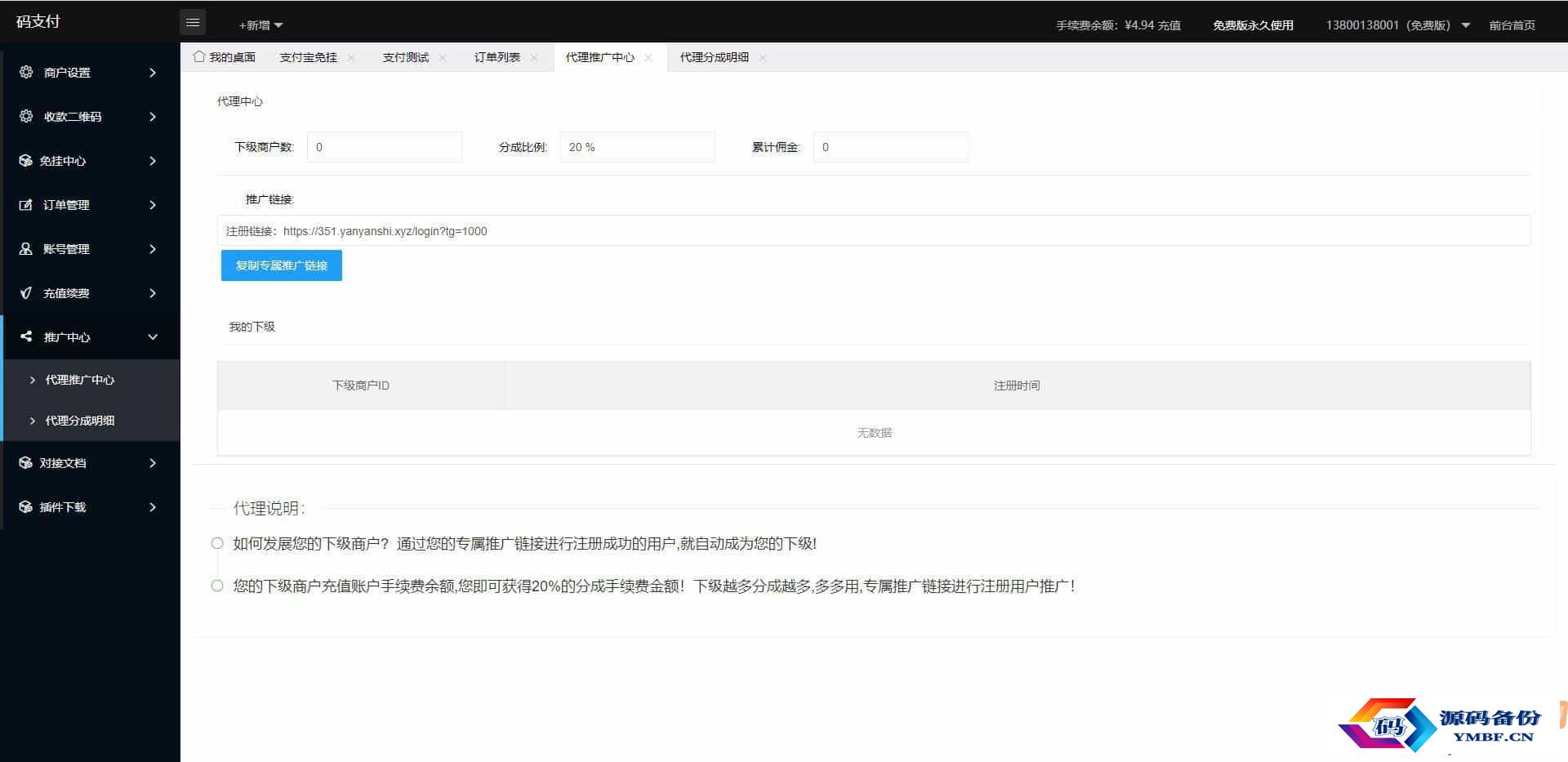Close the 支付宝免挂 tab

[x=351, y=57]
